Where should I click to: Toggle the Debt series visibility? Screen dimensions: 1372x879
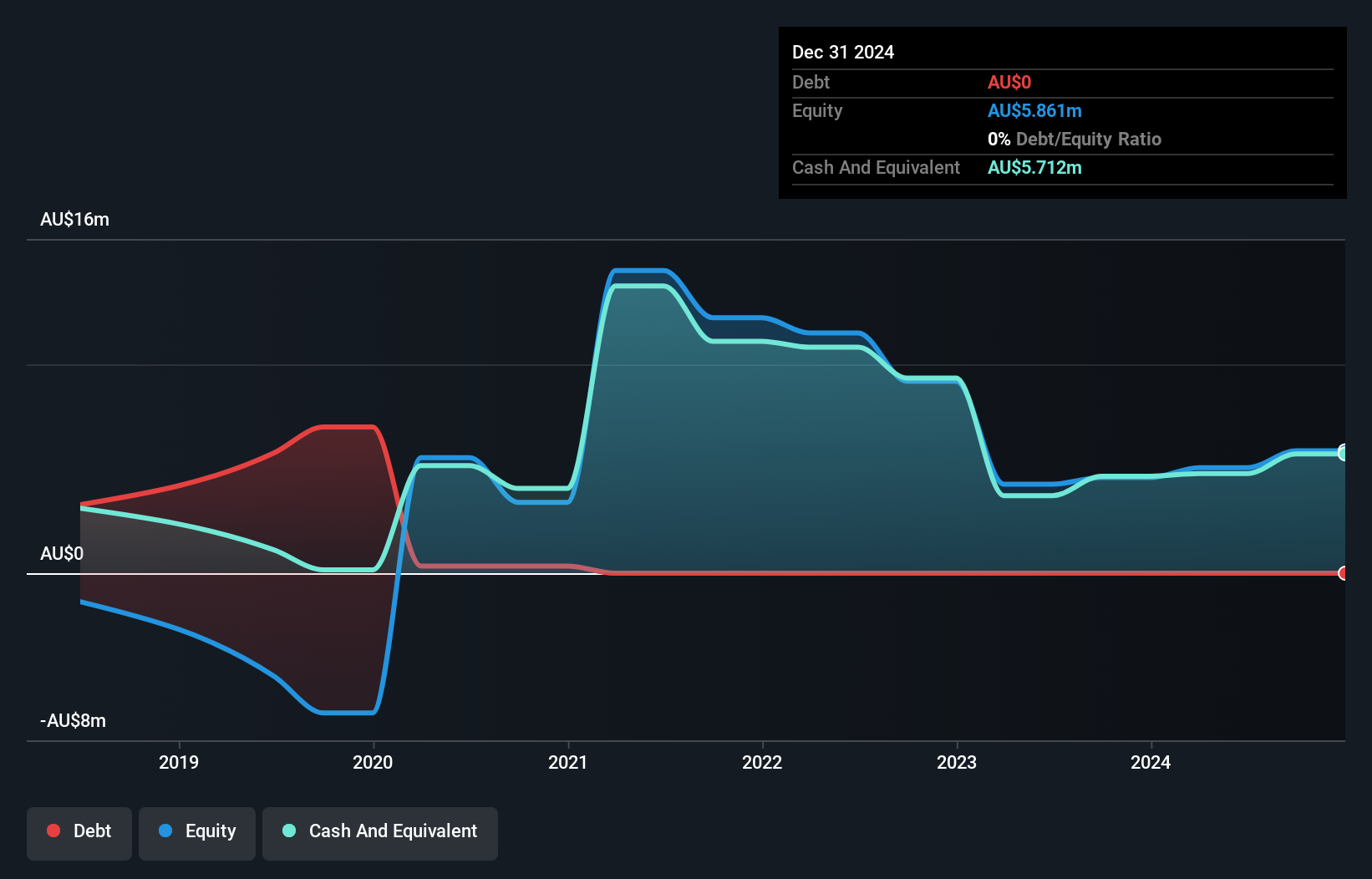pyautogui.click(x=79, y=831)
